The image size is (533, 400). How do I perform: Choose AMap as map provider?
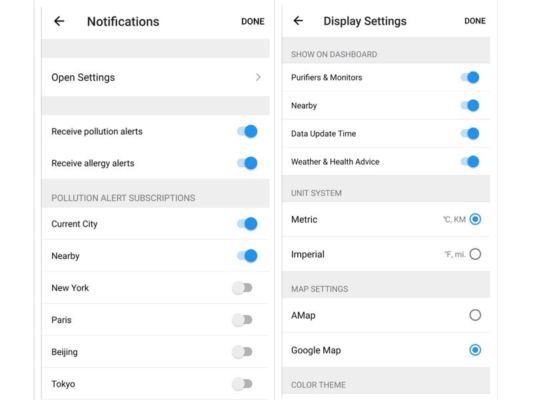click(475, 315)
